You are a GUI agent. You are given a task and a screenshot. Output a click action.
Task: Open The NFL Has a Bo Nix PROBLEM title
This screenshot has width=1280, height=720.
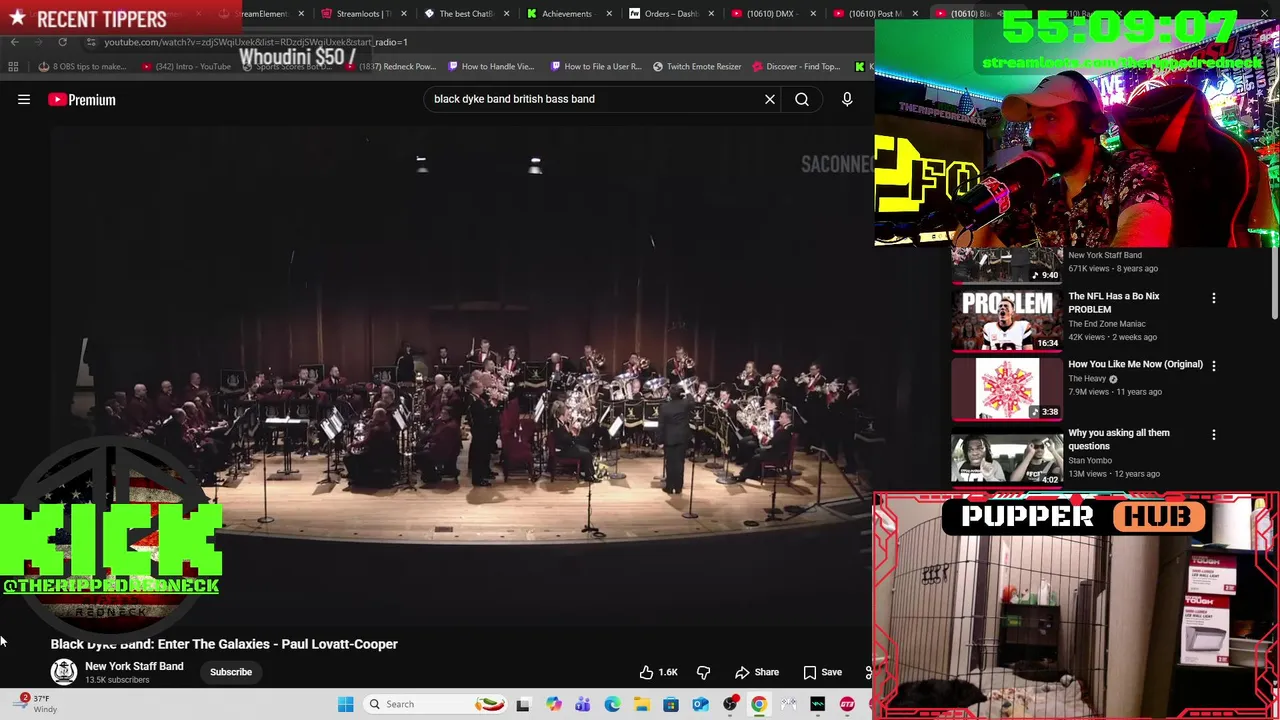pos(1114,302)
